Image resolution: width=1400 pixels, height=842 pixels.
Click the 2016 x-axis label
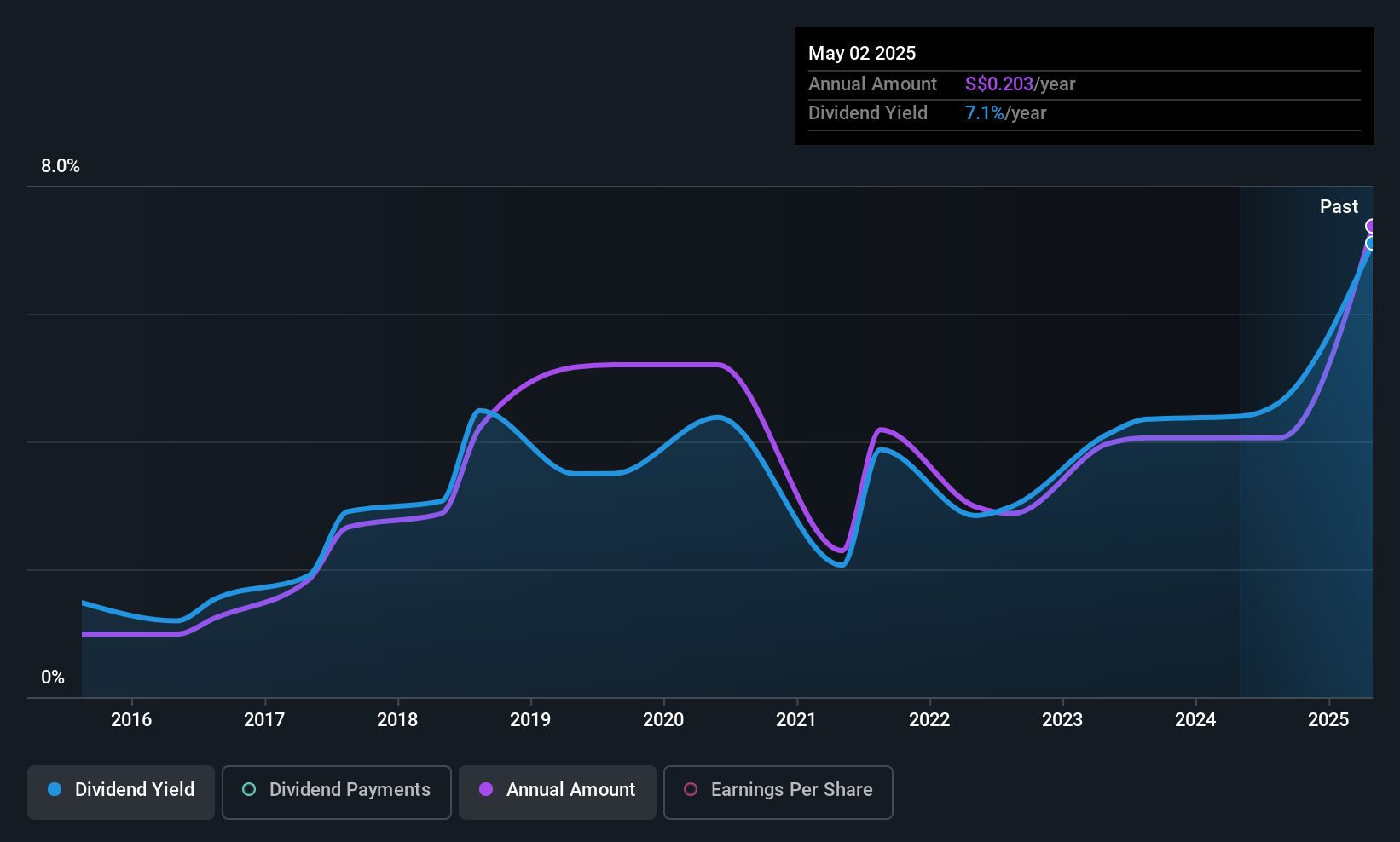point(131,720)
